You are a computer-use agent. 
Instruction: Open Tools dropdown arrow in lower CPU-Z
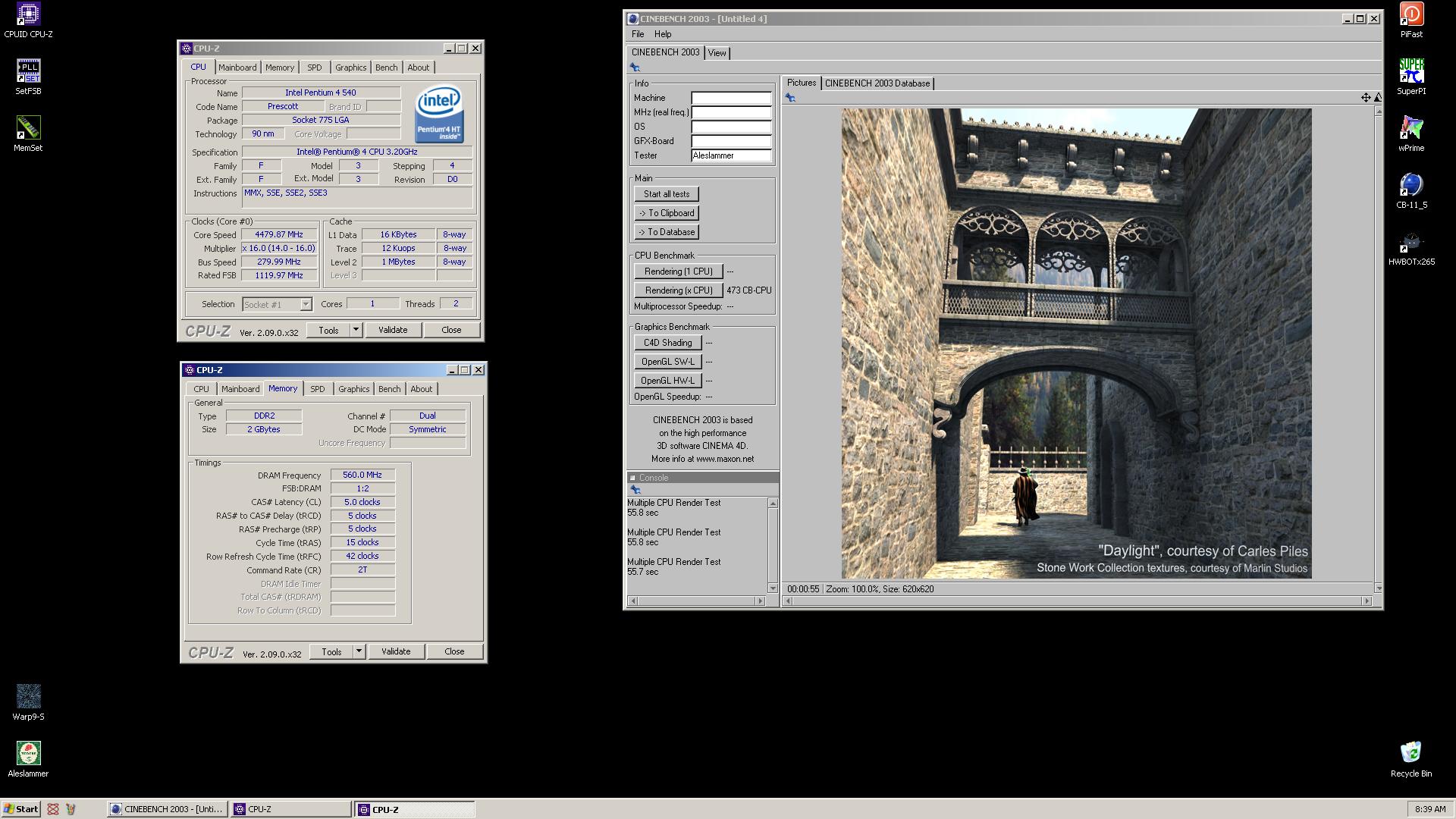[359, 651]
